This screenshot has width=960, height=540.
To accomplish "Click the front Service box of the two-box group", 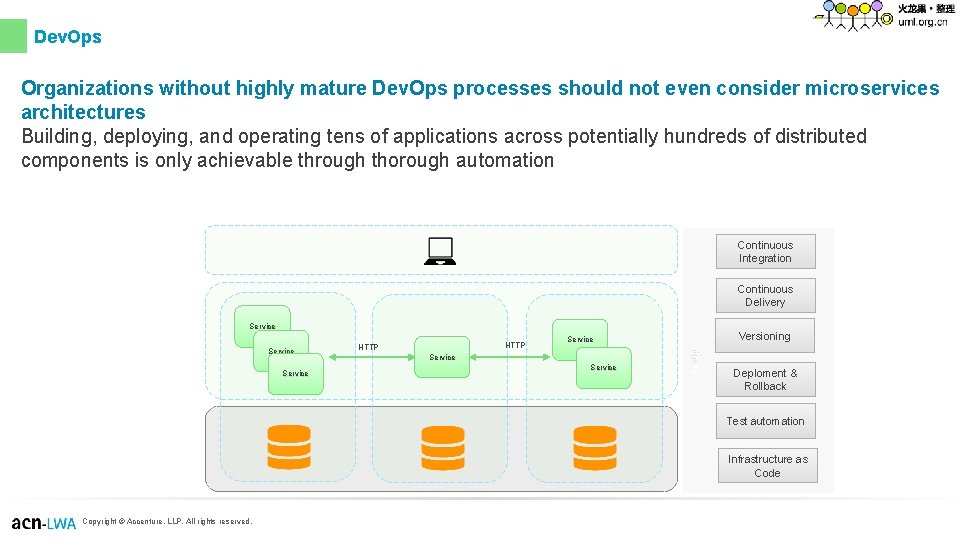I will (x=604, y=368).
